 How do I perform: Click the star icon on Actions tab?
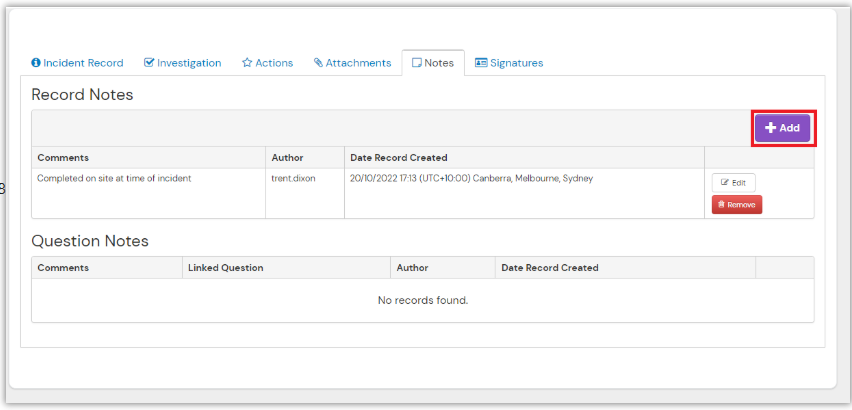click(x=247, y=63)
